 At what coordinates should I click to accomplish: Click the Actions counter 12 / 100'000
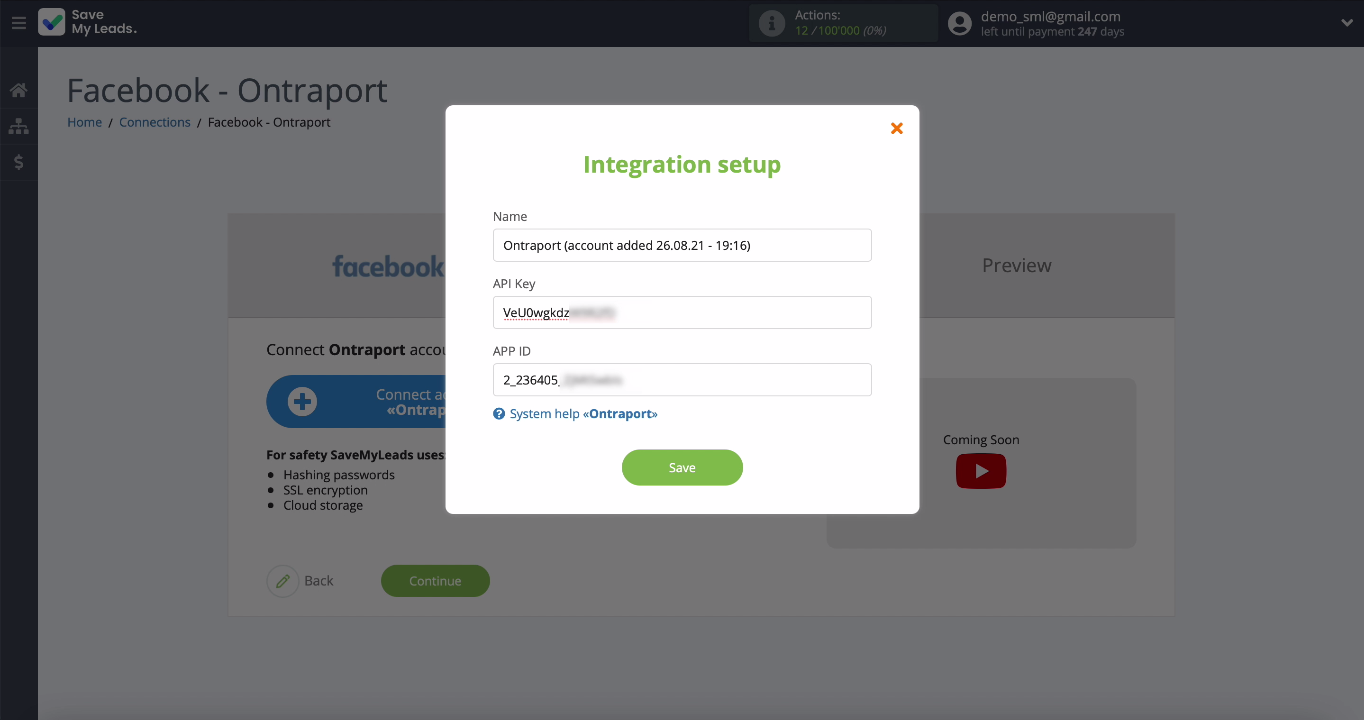(840, 31)
